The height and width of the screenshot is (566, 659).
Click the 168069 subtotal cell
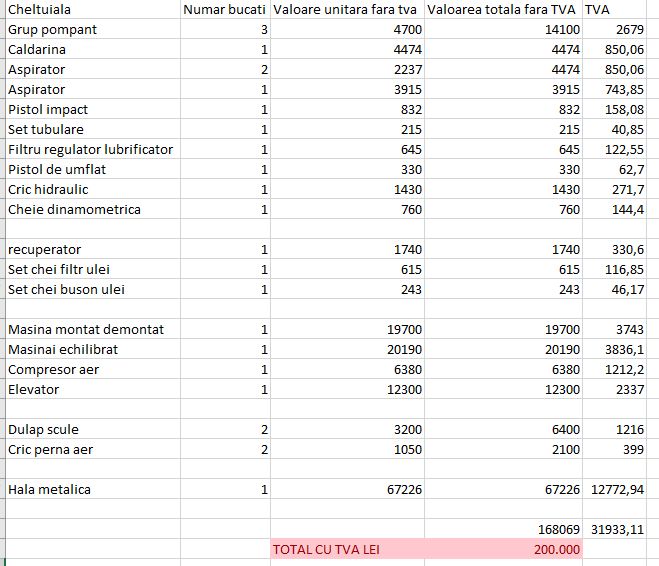503,529
